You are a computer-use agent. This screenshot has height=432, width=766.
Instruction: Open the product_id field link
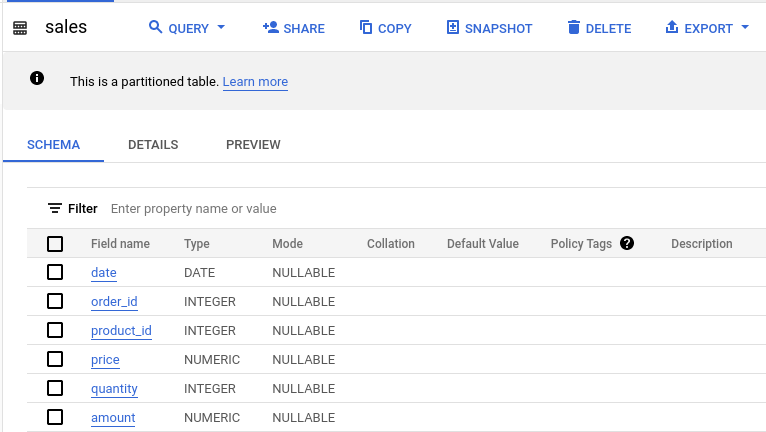(x=121, y=331)
